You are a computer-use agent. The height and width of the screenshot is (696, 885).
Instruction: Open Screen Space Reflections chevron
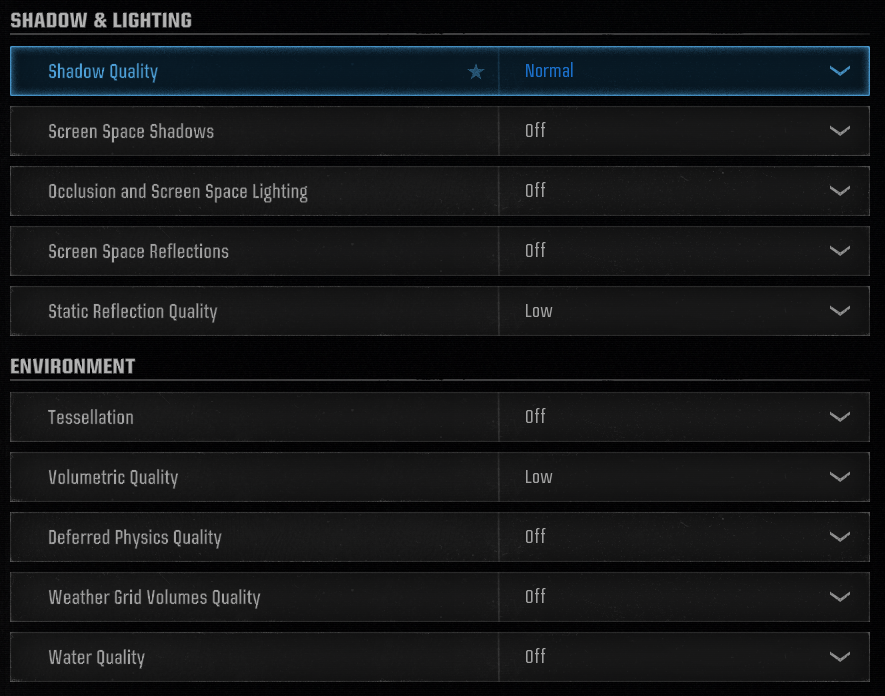click(x=839, y=251)
